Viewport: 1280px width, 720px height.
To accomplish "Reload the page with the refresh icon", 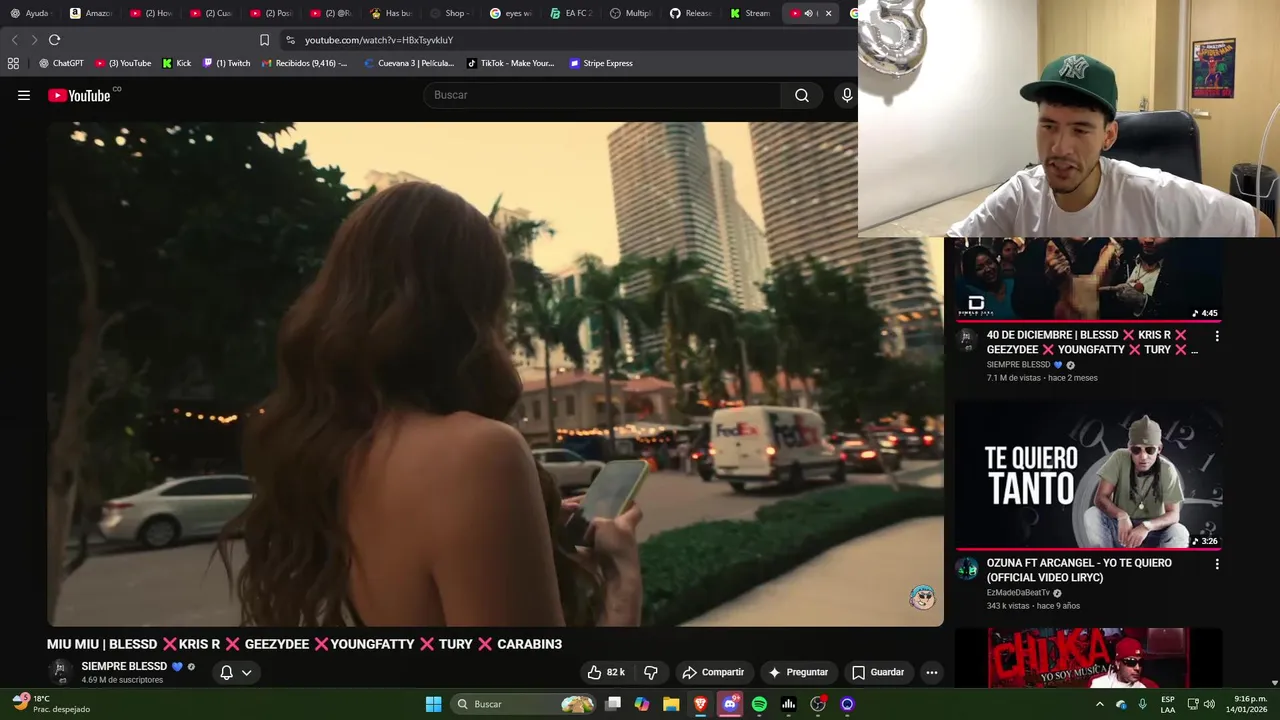I will [x=54, y=40].
